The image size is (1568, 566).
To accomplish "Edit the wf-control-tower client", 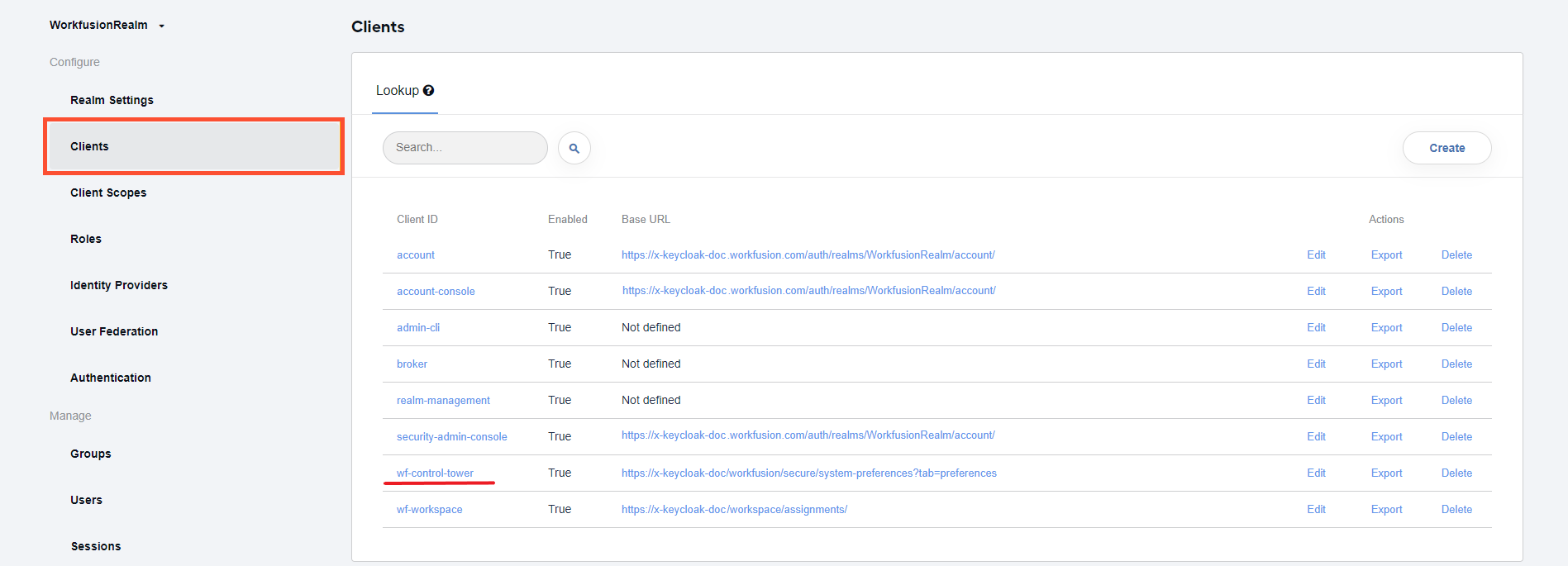I will point(1316,473).
